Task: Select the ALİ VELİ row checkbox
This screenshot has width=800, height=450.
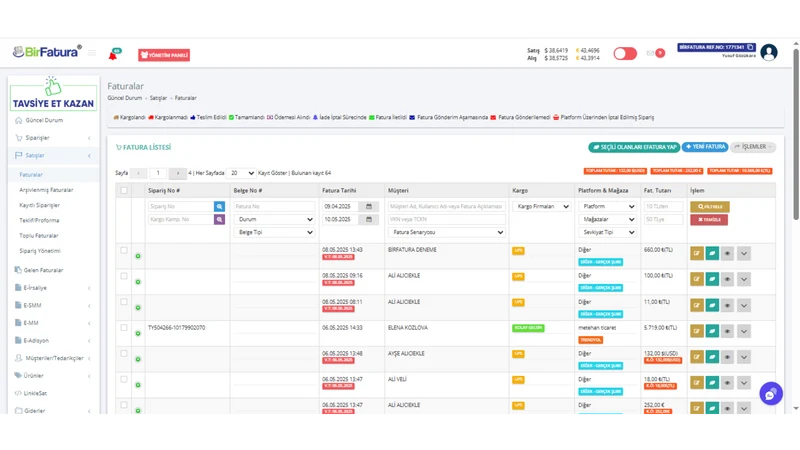Action: 124,379
